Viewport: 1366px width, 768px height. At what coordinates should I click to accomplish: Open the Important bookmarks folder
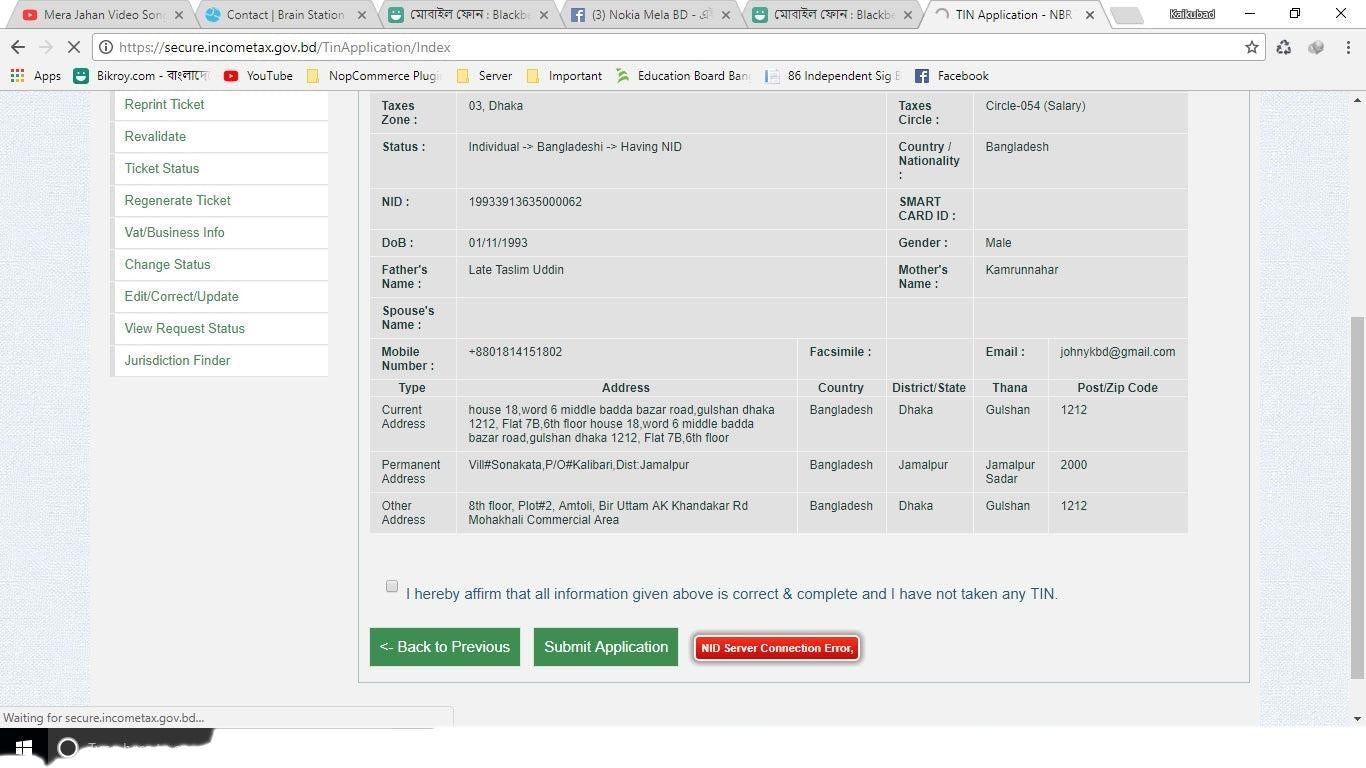click(x=564, y=76)
